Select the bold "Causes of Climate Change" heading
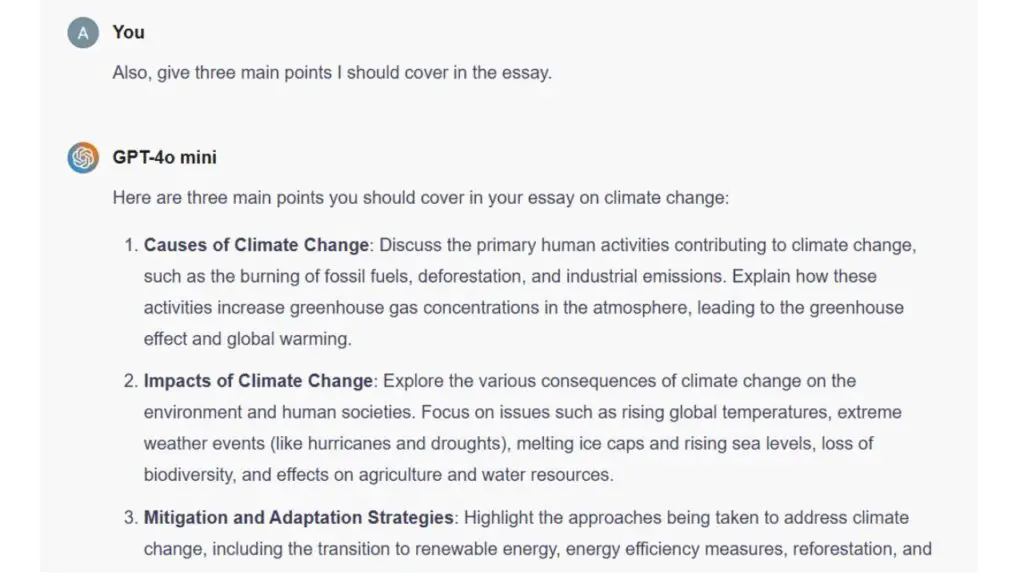Image resolution: width=1024 pixels, height=576 pixels. pos(257,245)
